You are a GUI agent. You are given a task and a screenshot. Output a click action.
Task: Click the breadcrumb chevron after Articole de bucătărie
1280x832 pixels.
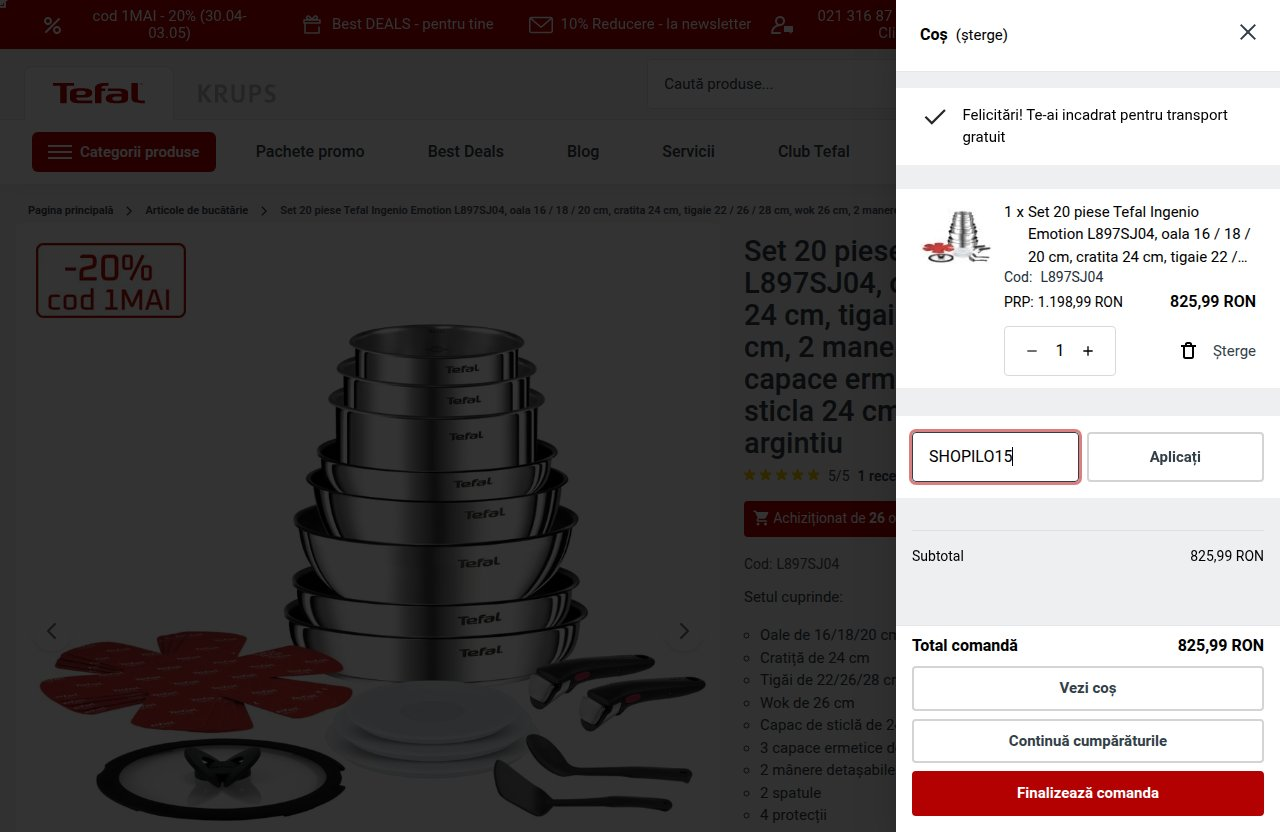(x=264, y=211)
